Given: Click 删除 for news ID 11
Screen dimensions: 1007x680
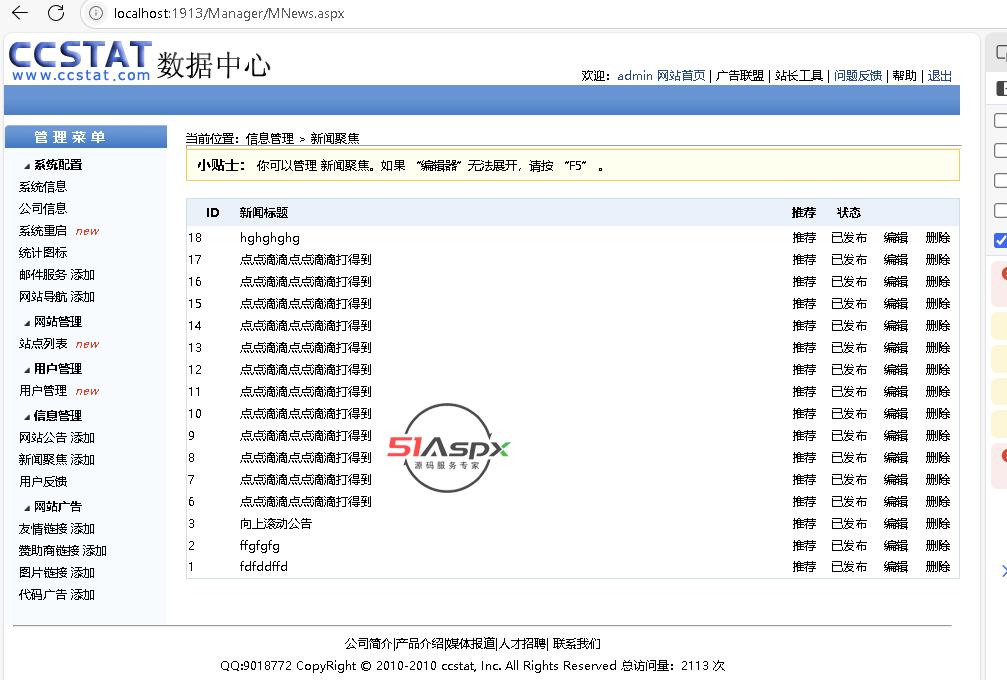Looking at the screenshot, I should pyautogui.click(x=938, y=392).
